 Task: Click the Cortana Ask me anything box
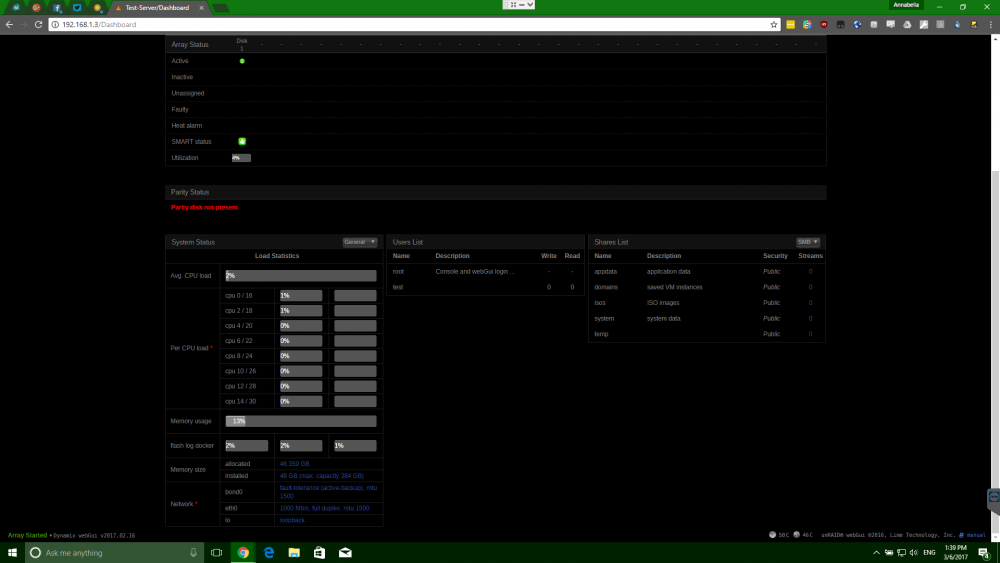[x=114, y=553]
